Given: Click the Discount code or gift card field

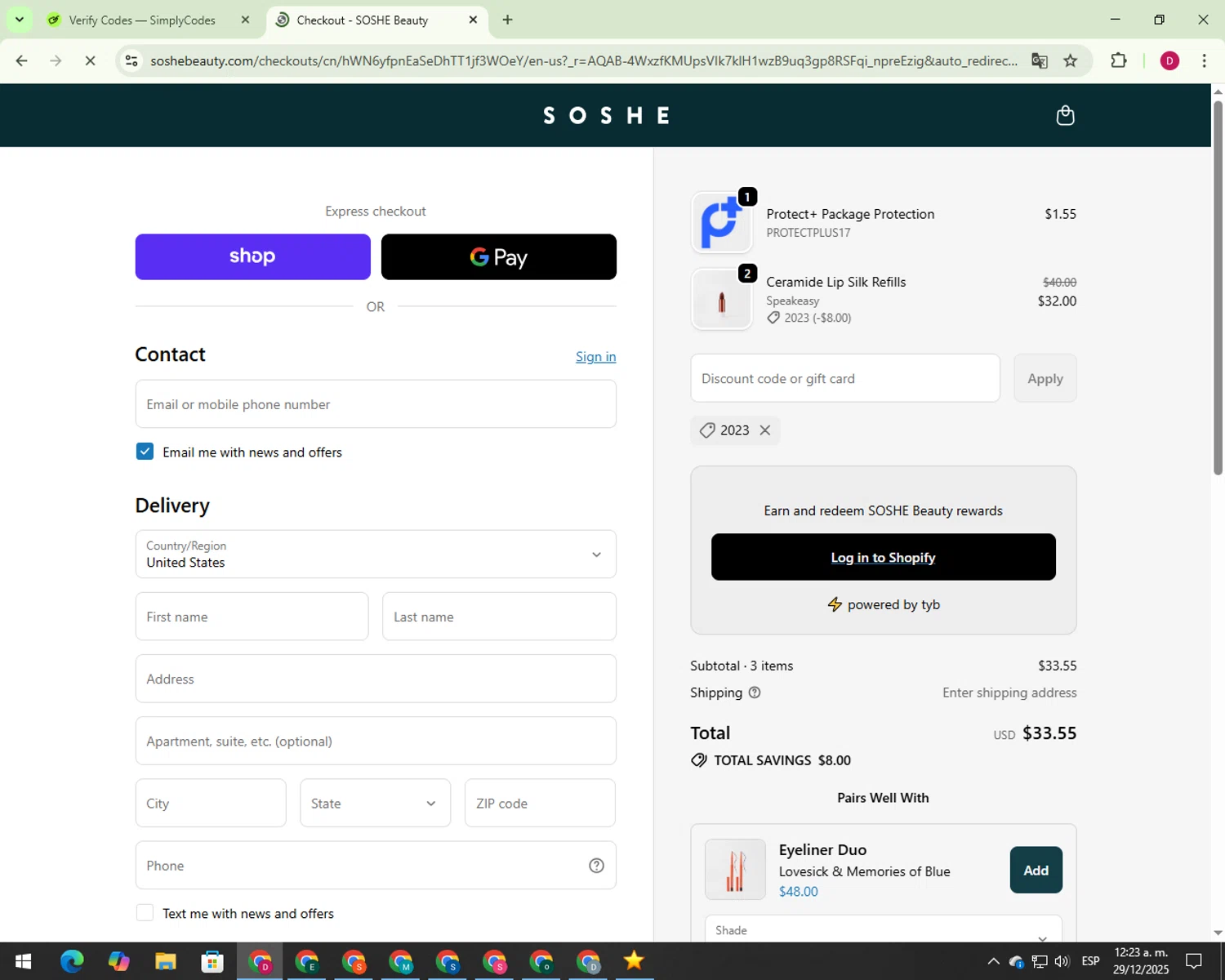Looking at the screenshot, I should (845, 378).
